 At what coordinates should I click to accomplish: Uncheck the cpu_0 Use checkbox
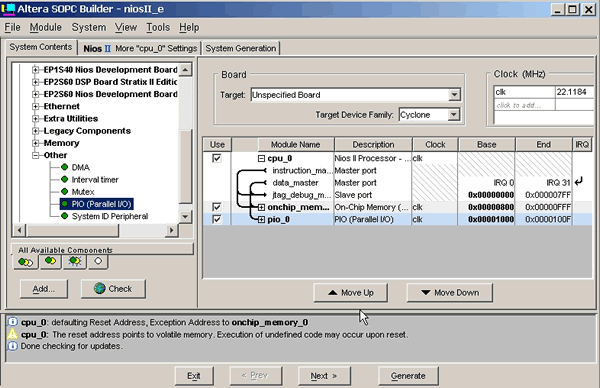point(217,158)
